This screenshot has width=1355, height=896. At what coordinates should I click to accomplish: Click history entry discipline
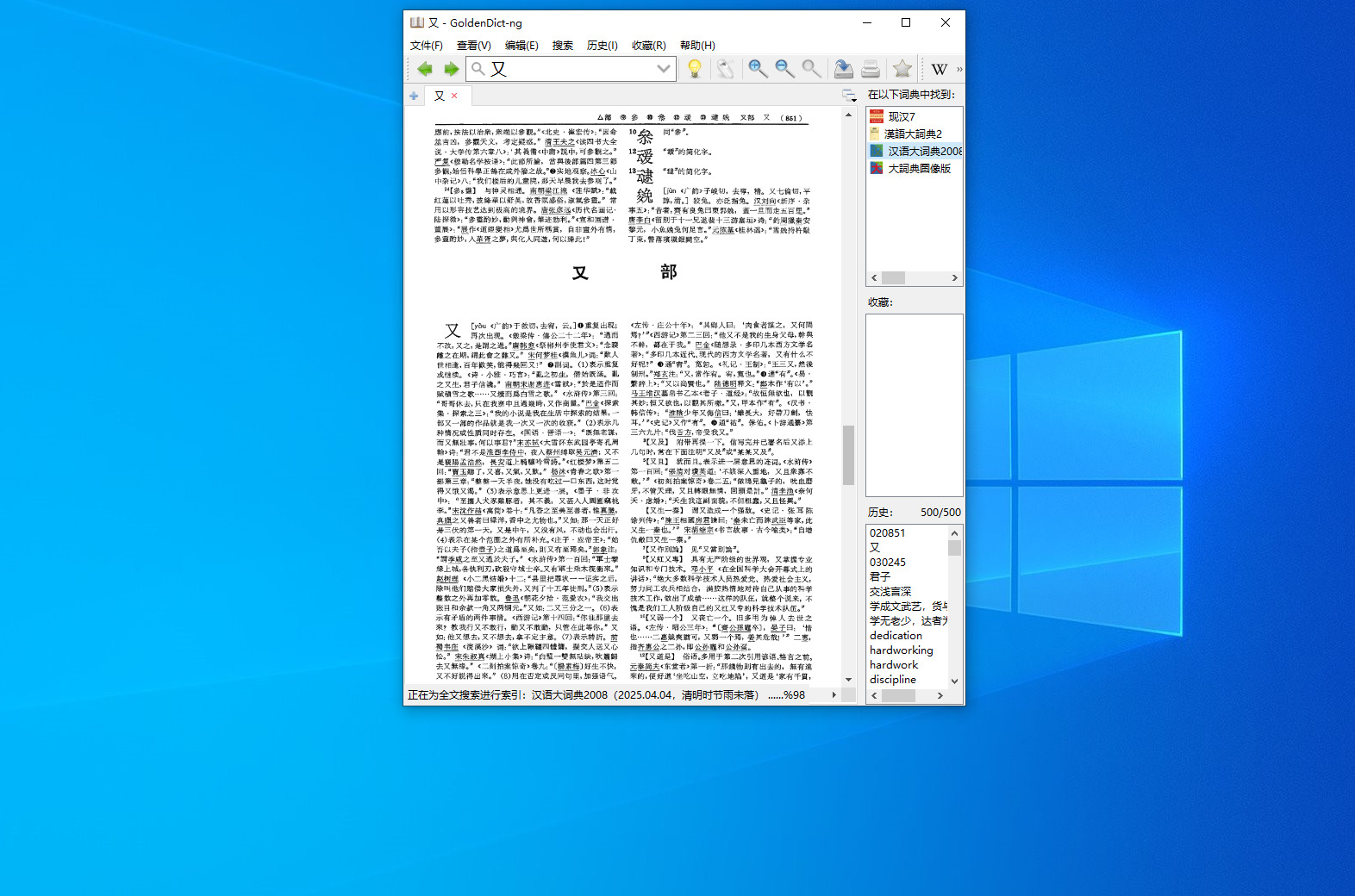tap(893, 679)
